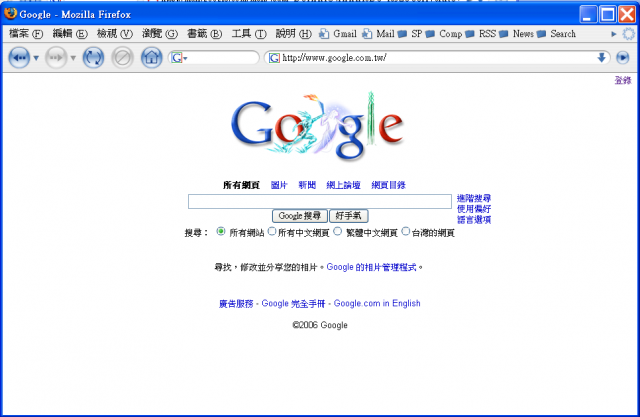Open the 檔案 (F) menu
Screen dimensions: 640x417
coord(26,34)
